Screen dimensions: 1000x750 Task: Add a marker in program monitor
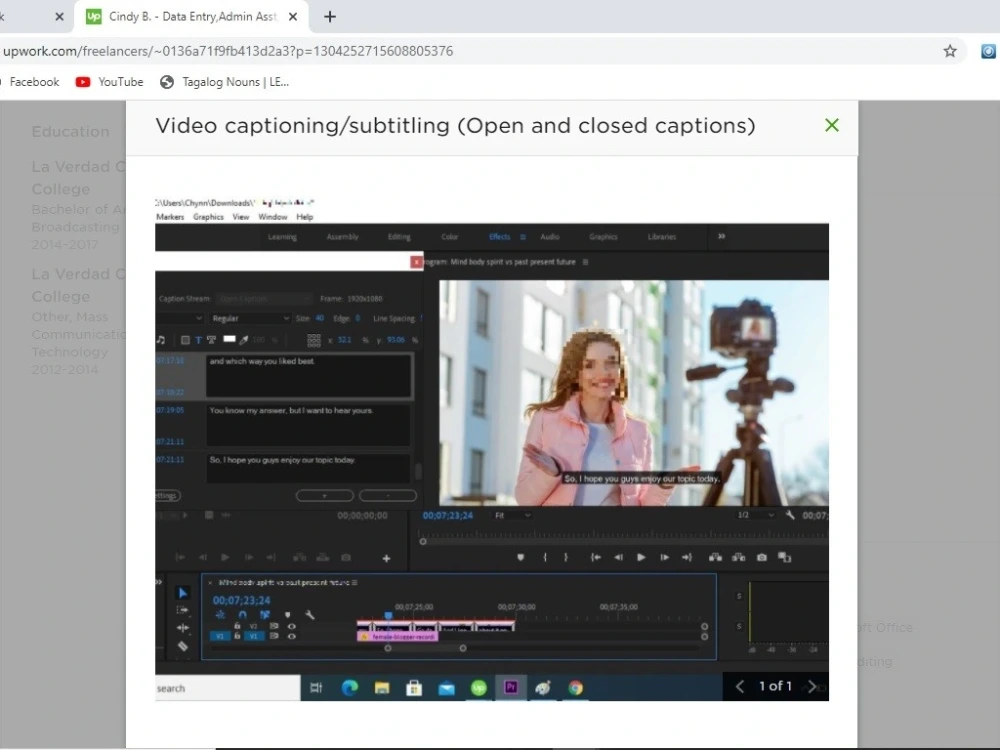520,557
